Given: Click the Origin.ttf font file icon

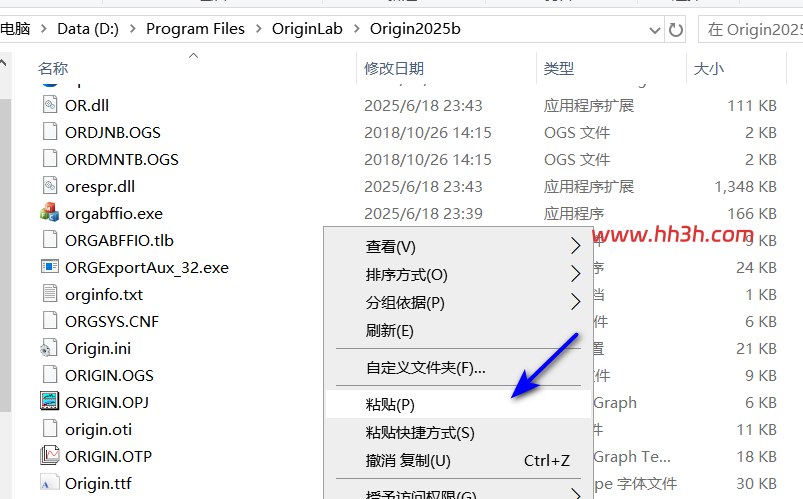Looking at the screenshot, I should click(50, 483).
